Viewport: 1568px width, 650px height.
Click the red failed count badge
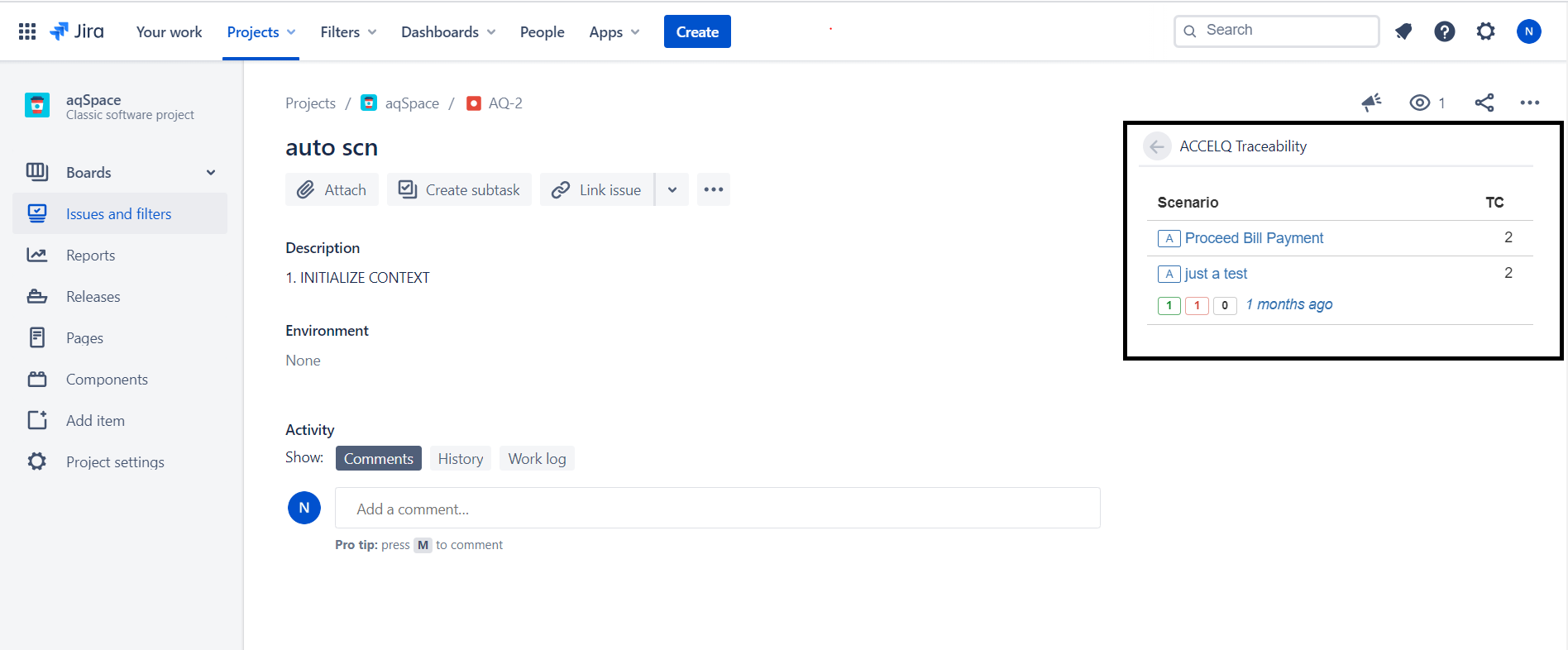[1197, 306]
